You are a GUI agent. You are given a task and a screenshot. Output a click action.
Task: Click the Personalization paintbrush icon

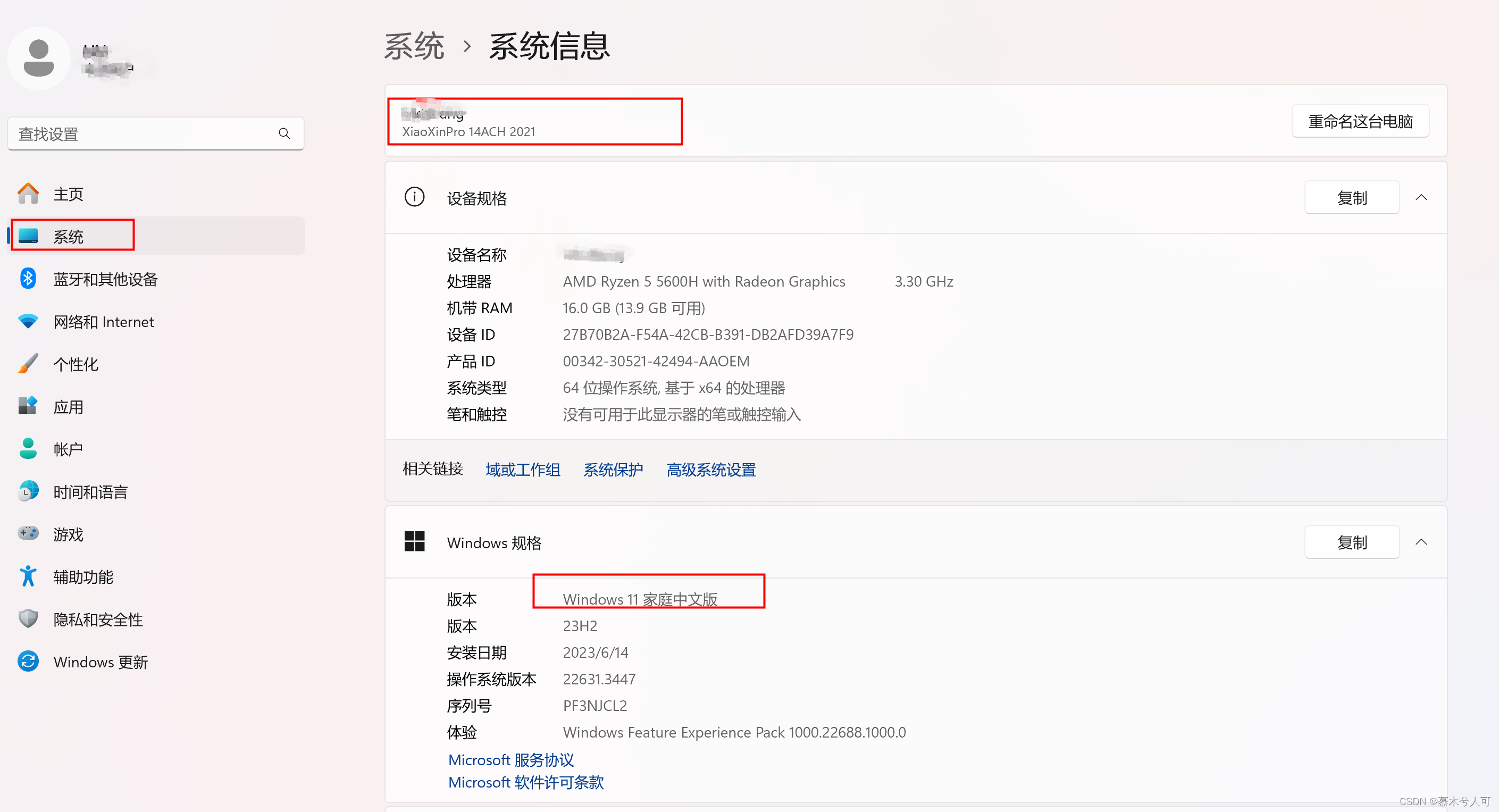[28, 364]
